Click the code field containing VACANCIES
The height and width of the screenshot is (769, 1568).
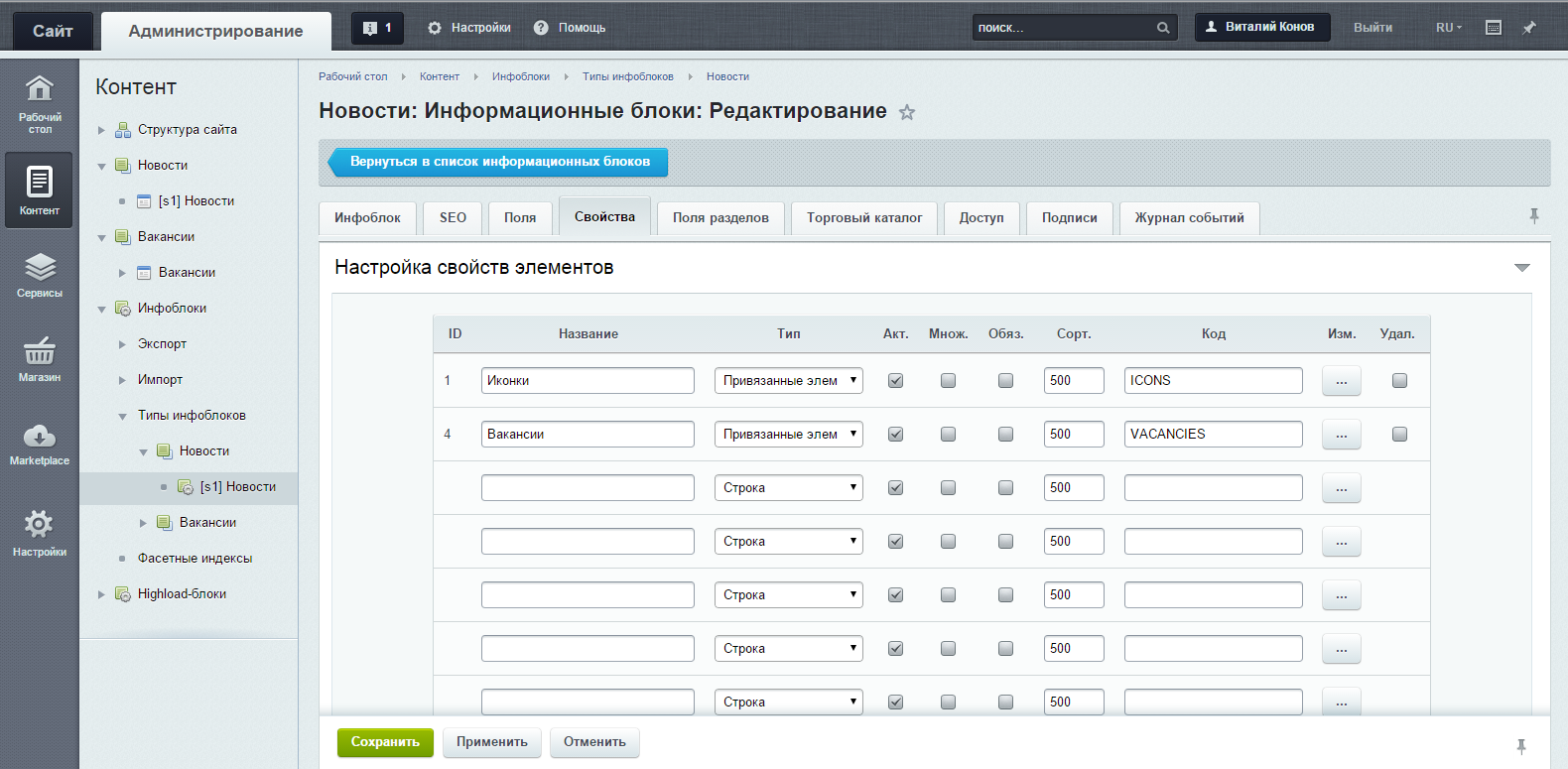point(1213,435)
